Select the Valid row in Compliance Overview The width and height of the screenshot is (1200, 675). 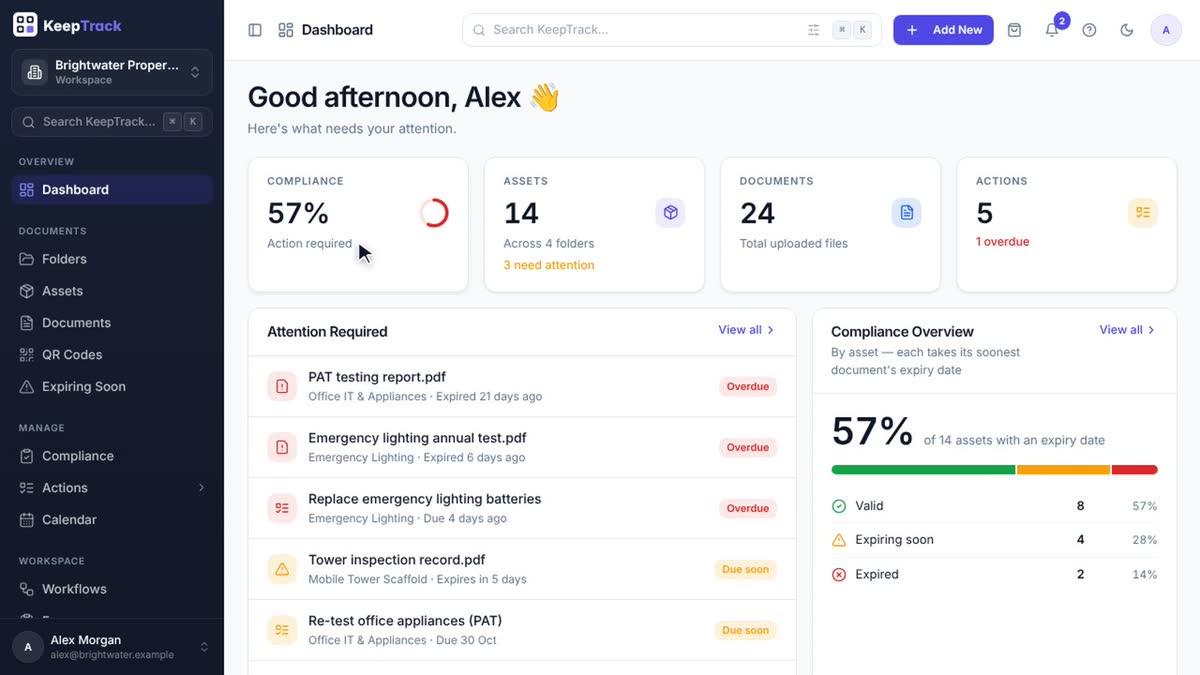[x=994, y=506]
